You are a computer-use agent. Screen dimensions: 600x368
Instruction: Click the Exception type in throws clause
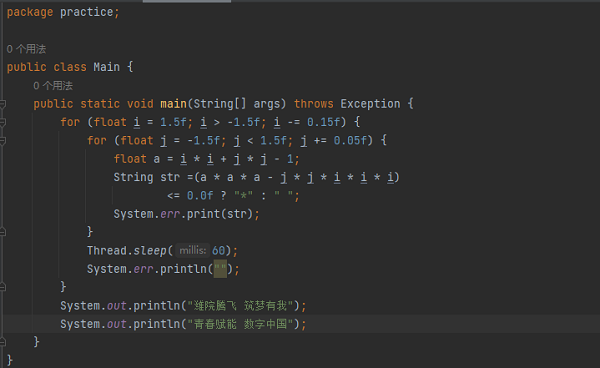(x=370, y=104)
